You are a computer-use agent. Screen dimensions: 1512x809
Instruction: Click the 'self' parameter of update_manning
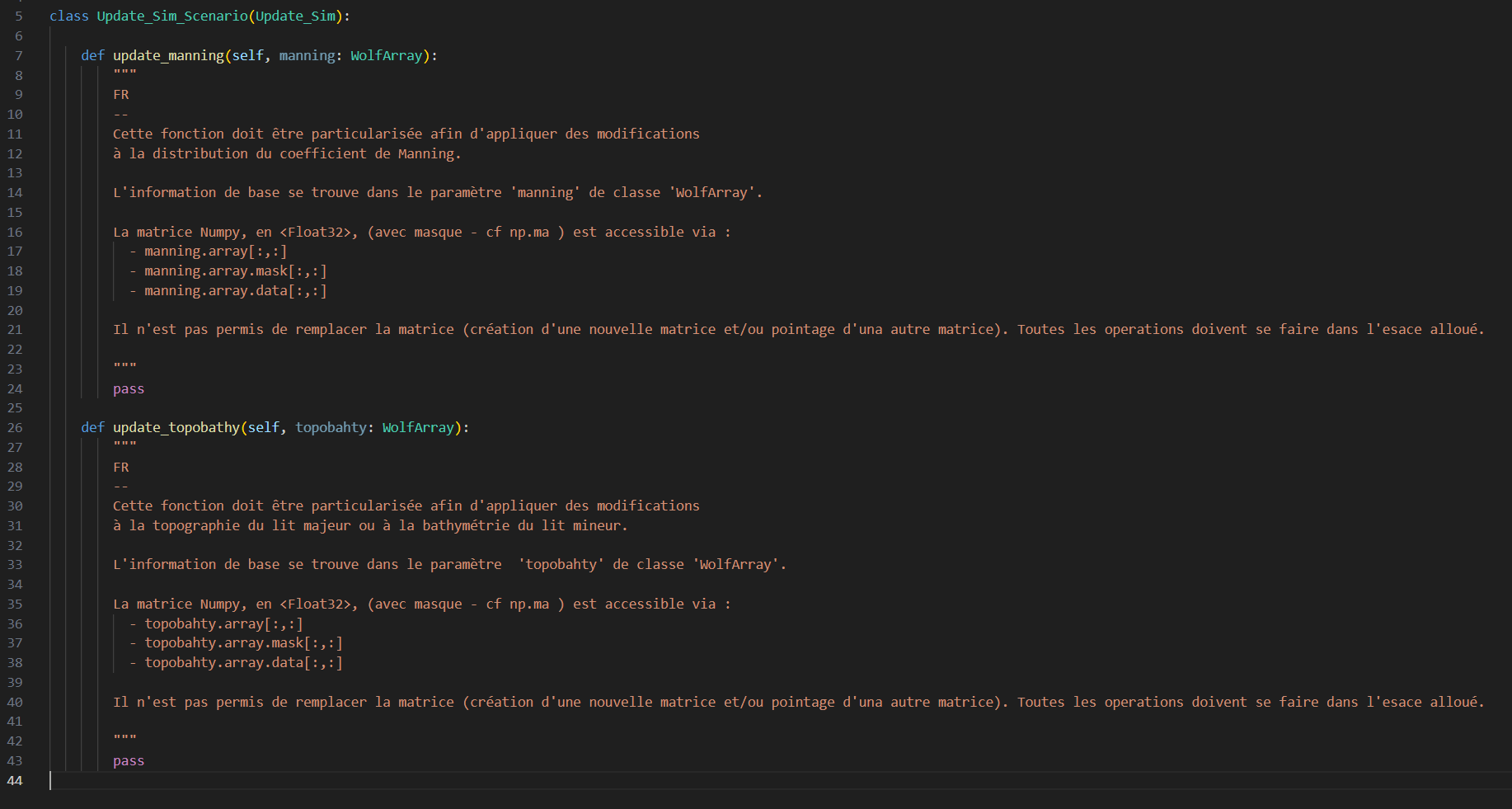pyautogui.click(x=247, y=55)
